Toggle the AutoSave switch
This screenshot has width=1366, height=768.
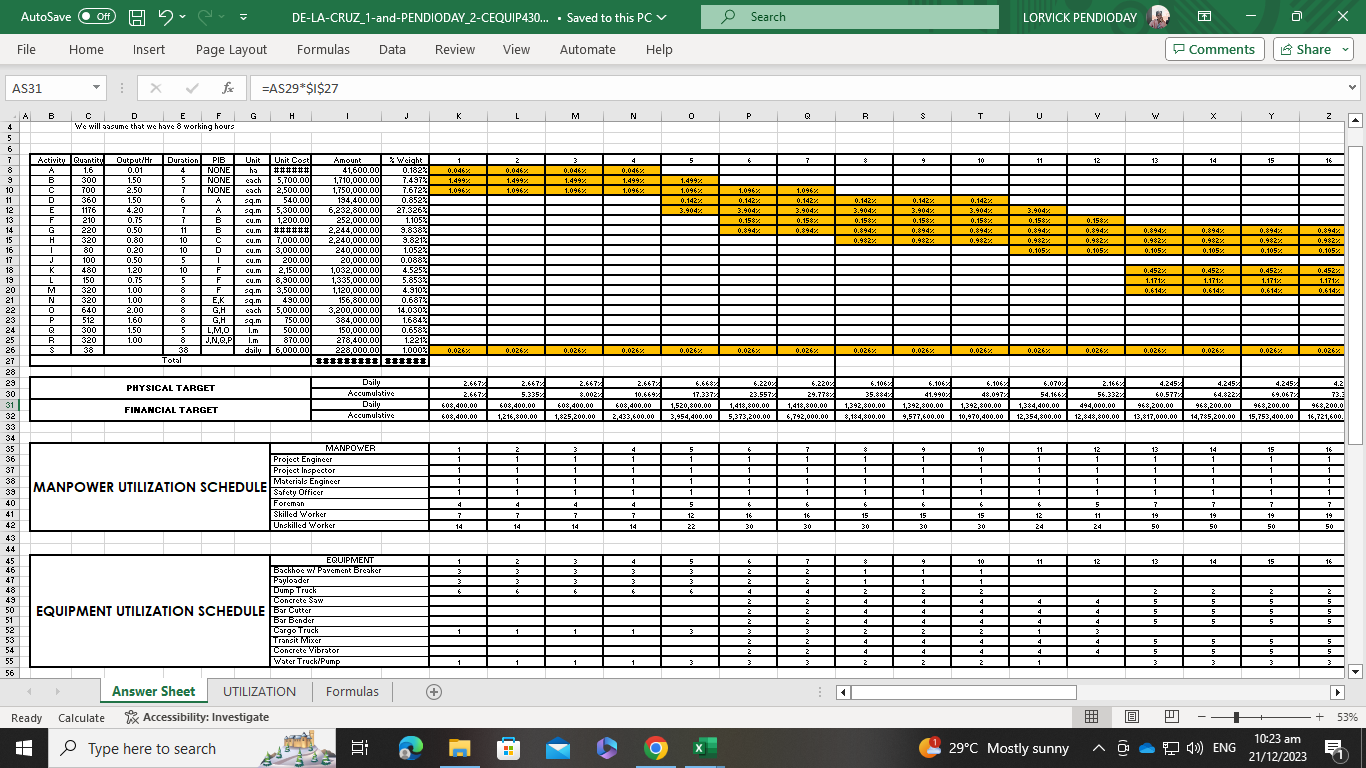pos(96,17)
